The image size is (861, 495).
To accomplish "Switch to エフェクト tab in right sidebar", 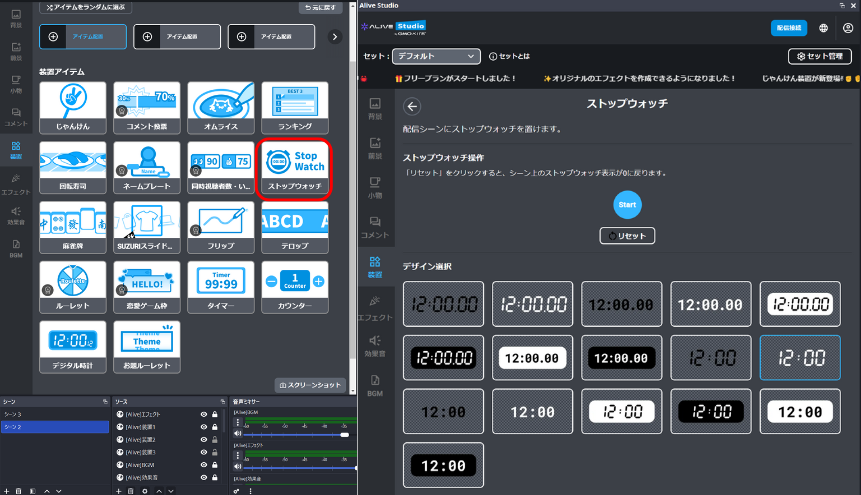I will tap(375, 305).
